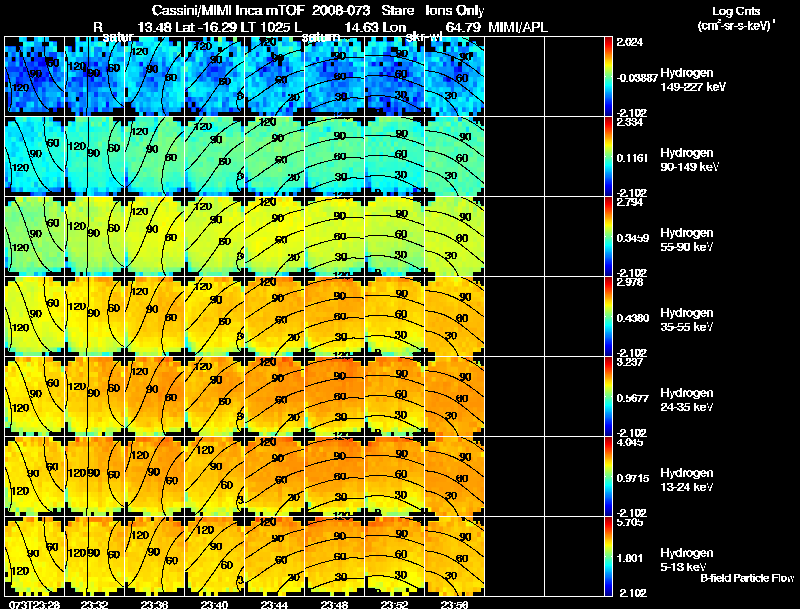
Task: Click the '23:40' time axis label
Action: tap(214, 604)
